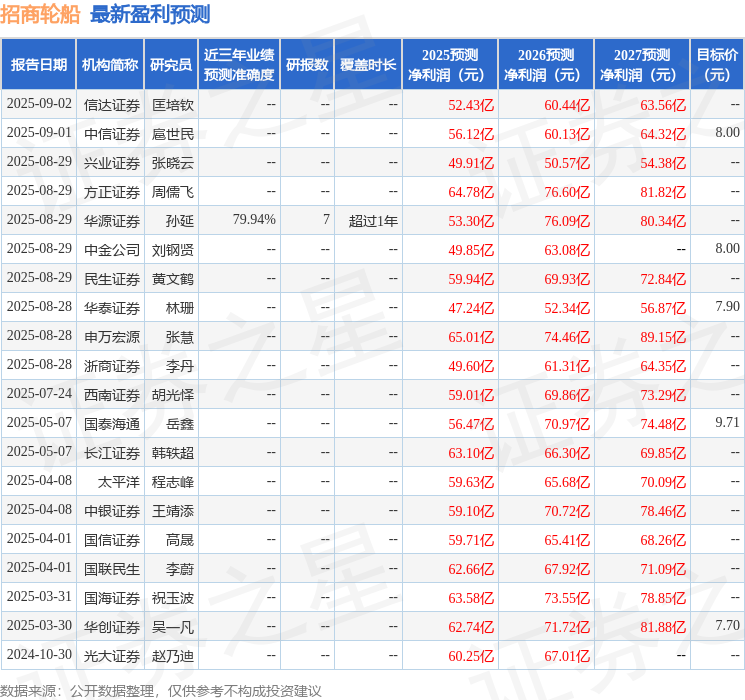The width and height of the screenshot is (745, 700).
Task: Select the 信达证券 institution cell
Action: [112, 105]
